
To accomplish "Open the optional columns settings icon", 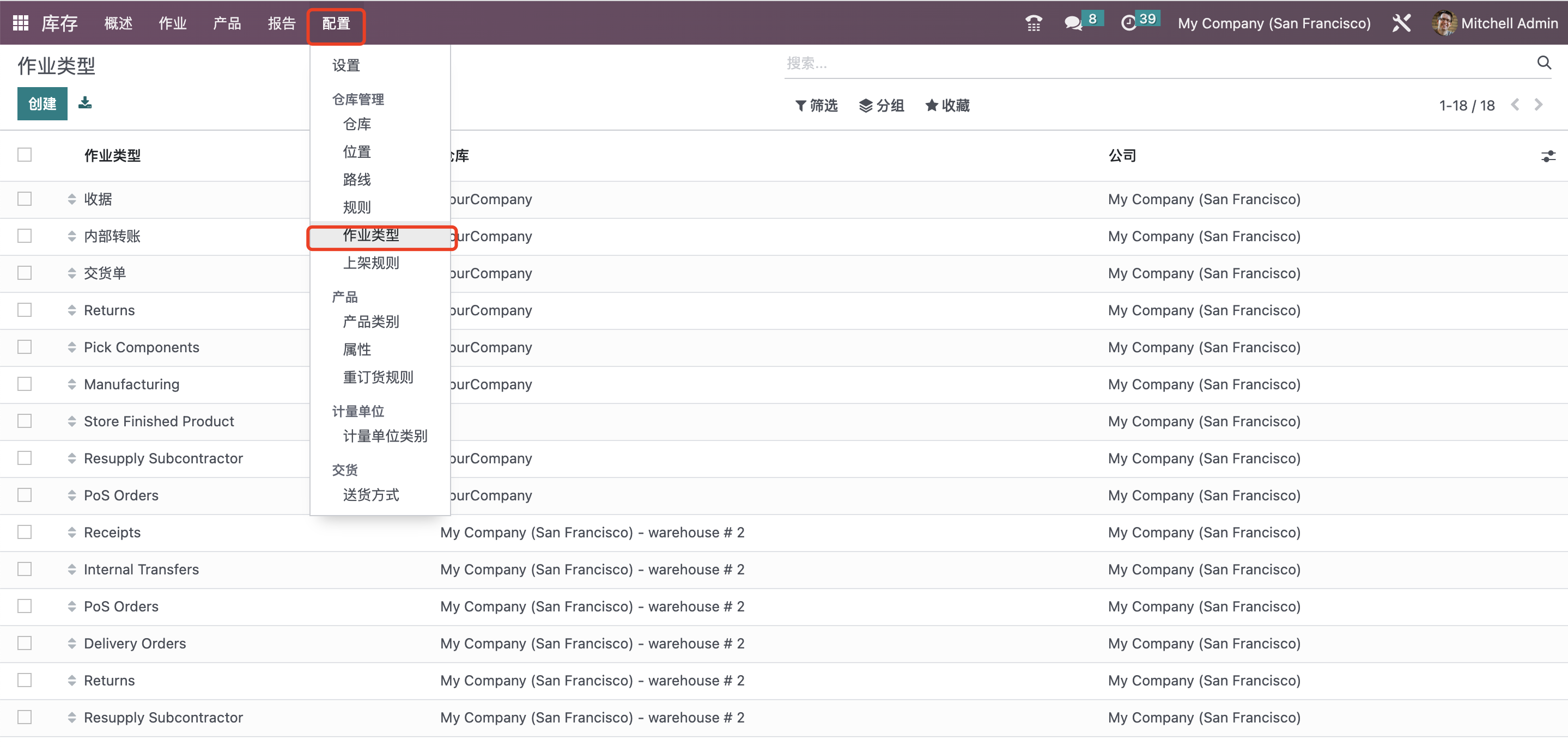I will pos(1548,156).
